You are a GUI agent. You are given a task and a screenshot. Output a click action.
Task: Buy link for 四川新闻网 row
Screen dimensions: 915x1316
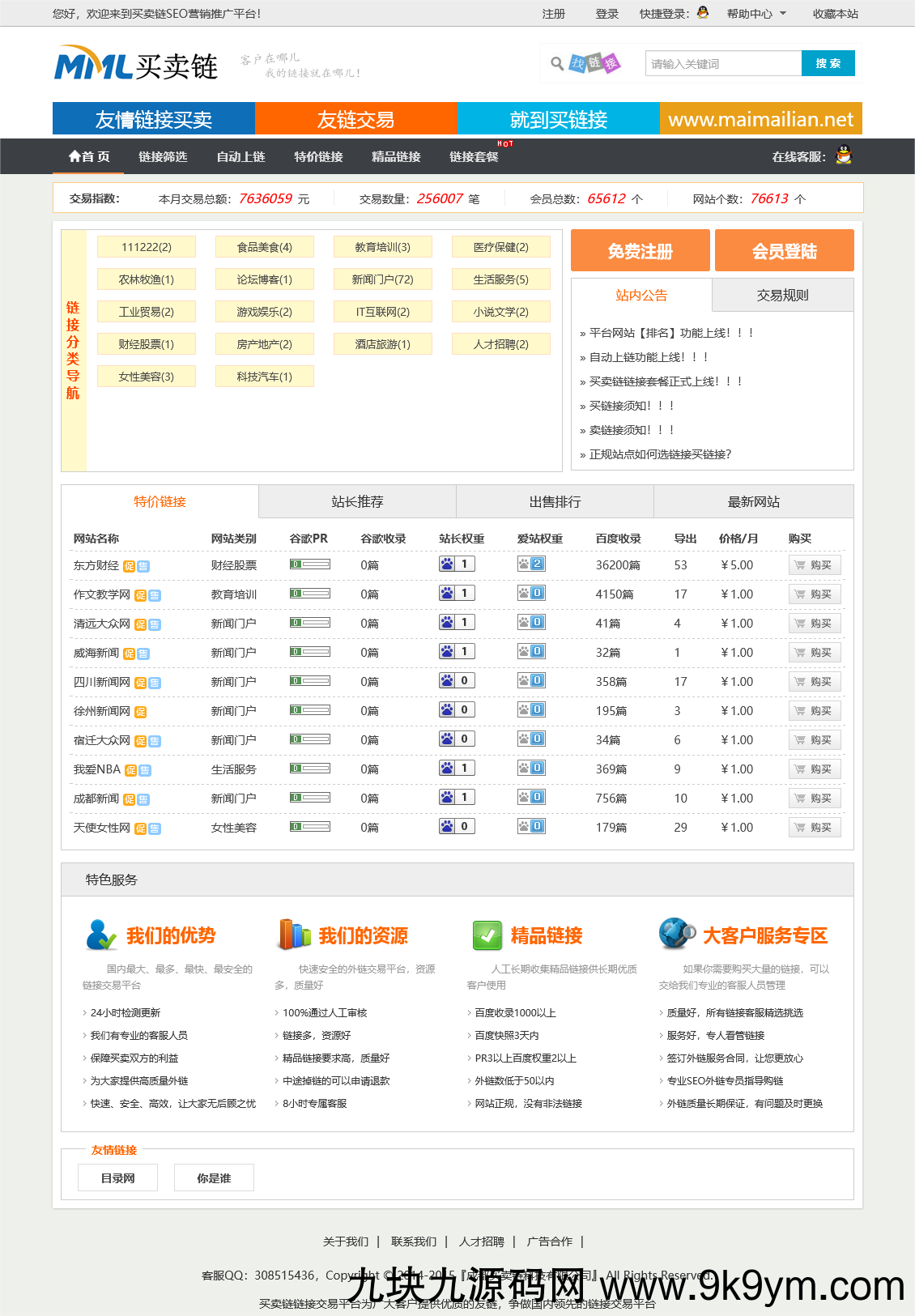point(815,682)
